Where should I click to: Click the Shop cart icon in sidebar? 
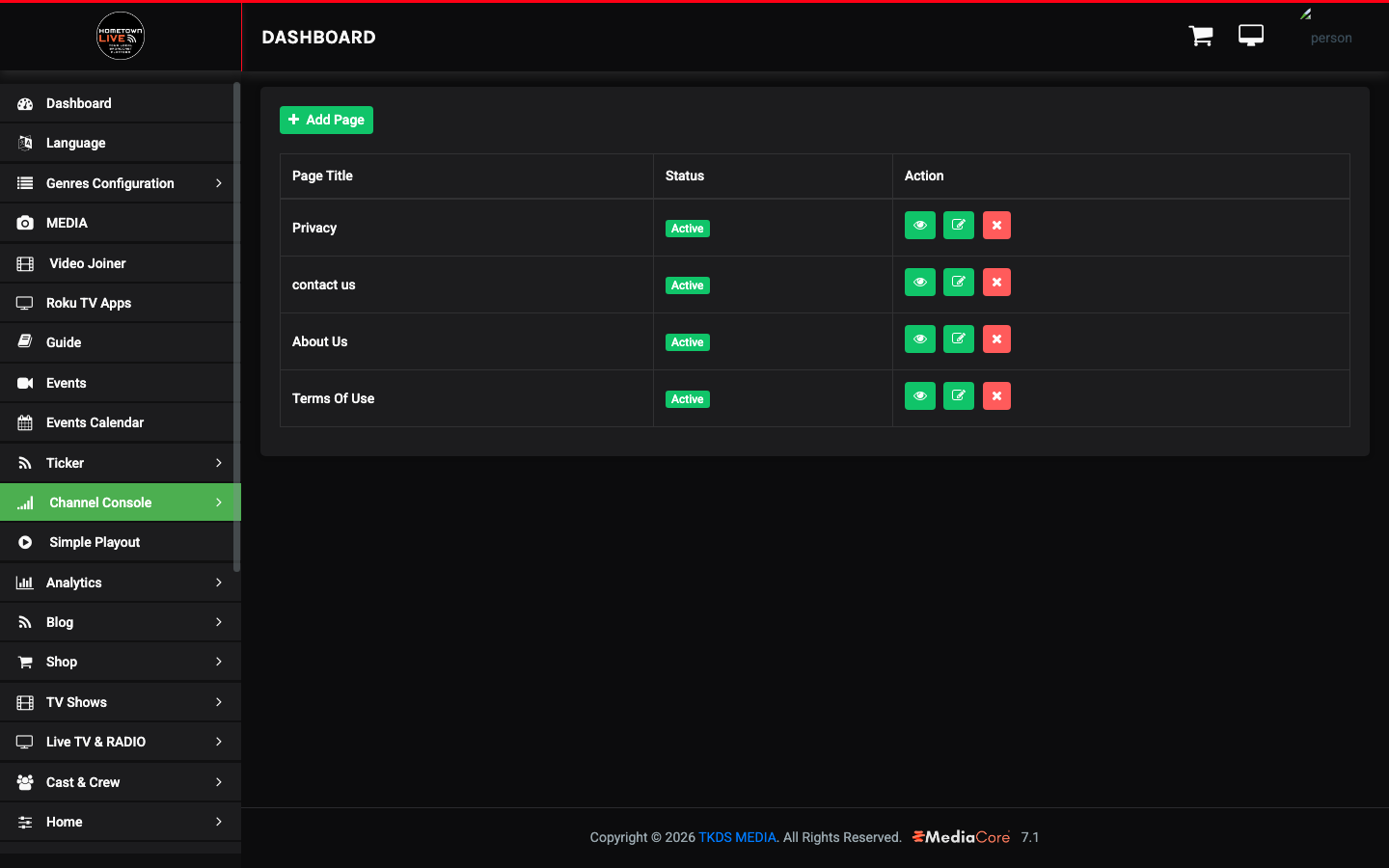pos(25,662)
